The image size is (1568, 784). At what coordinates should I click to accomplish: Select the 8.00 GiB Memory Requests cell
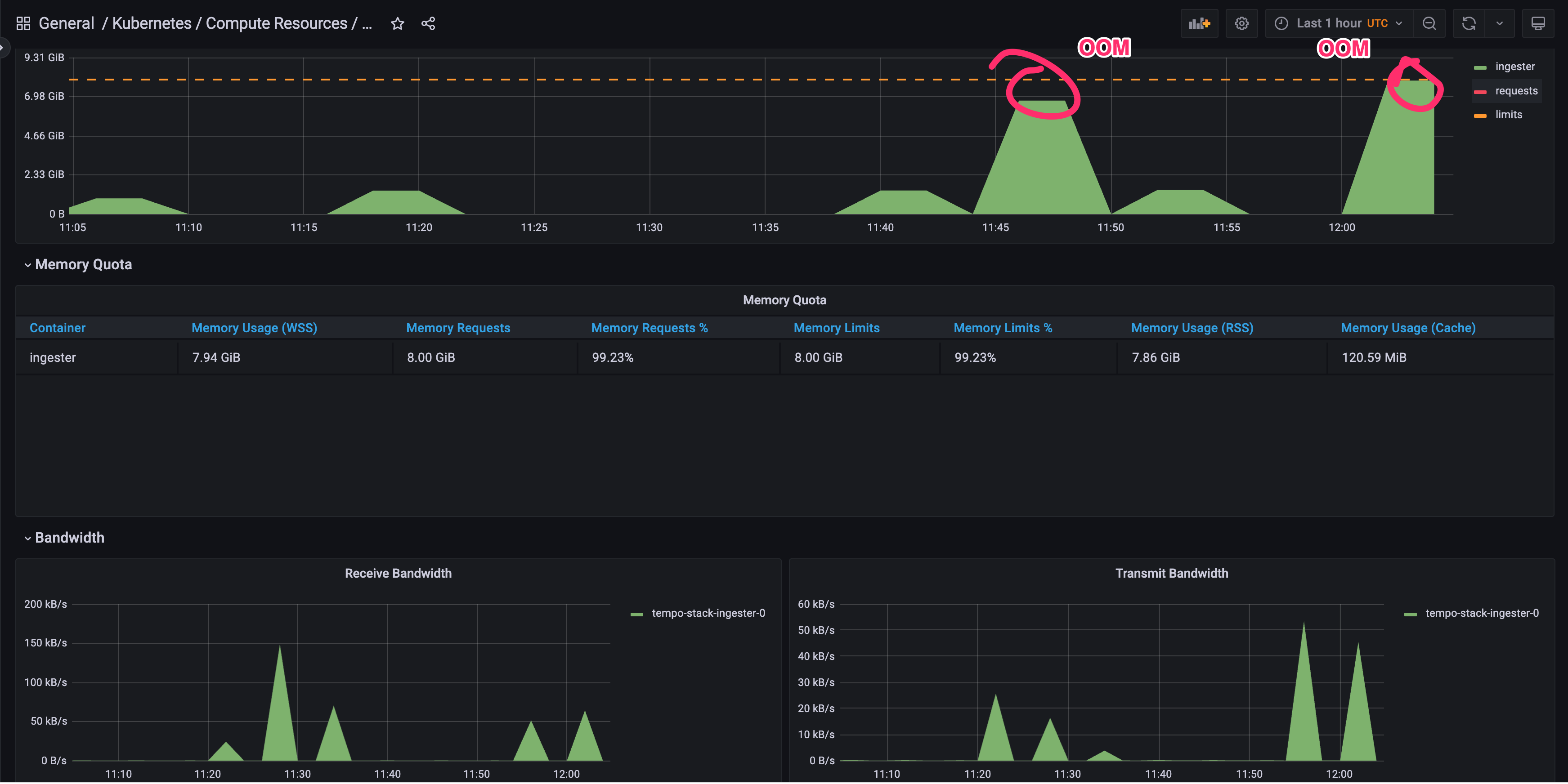click(x=485, y=358)
